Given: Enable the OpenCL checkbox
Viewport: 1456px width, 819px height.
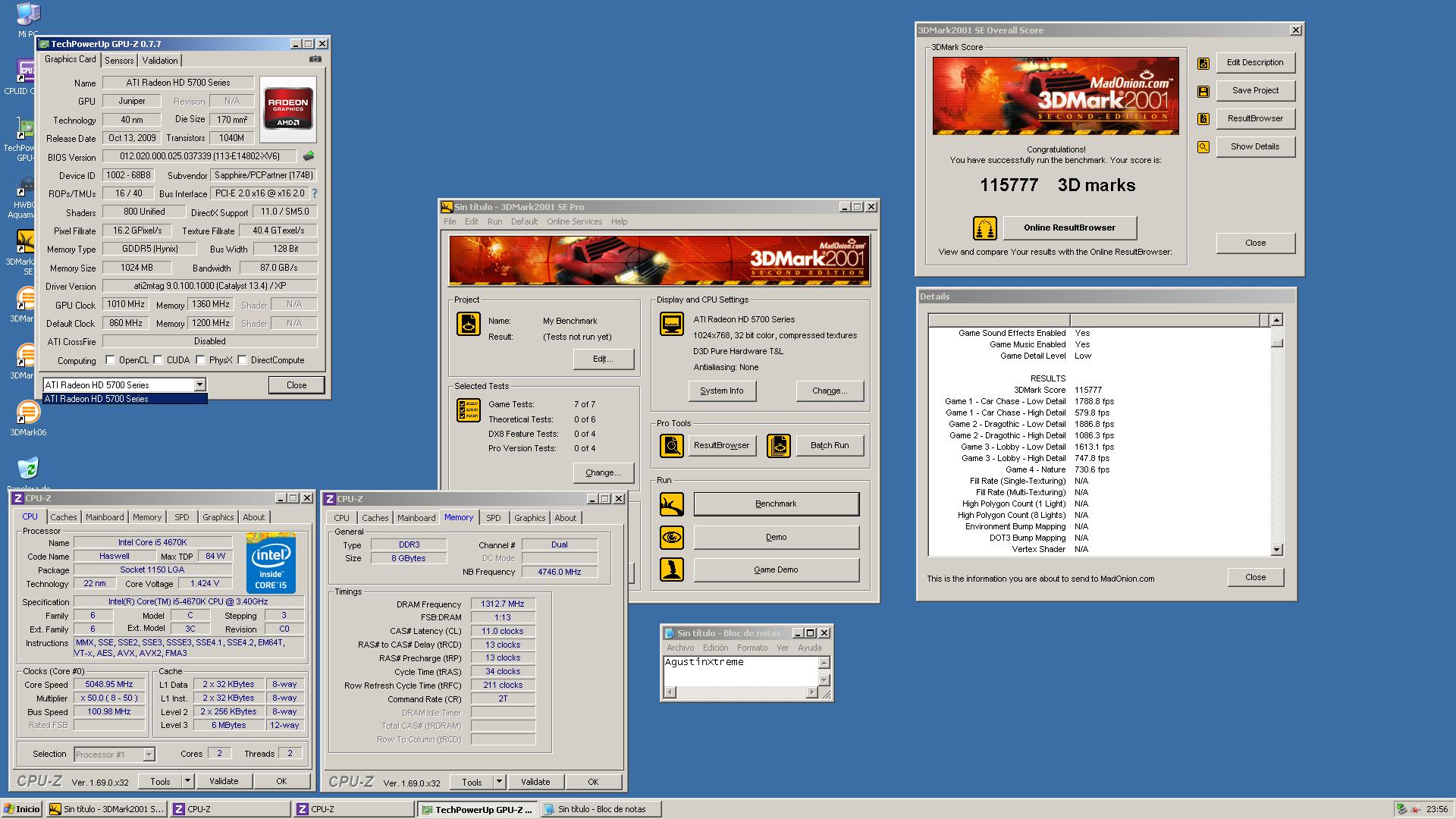Looking at the screenshot, I should pyautogui.click(x=111, y=360).
